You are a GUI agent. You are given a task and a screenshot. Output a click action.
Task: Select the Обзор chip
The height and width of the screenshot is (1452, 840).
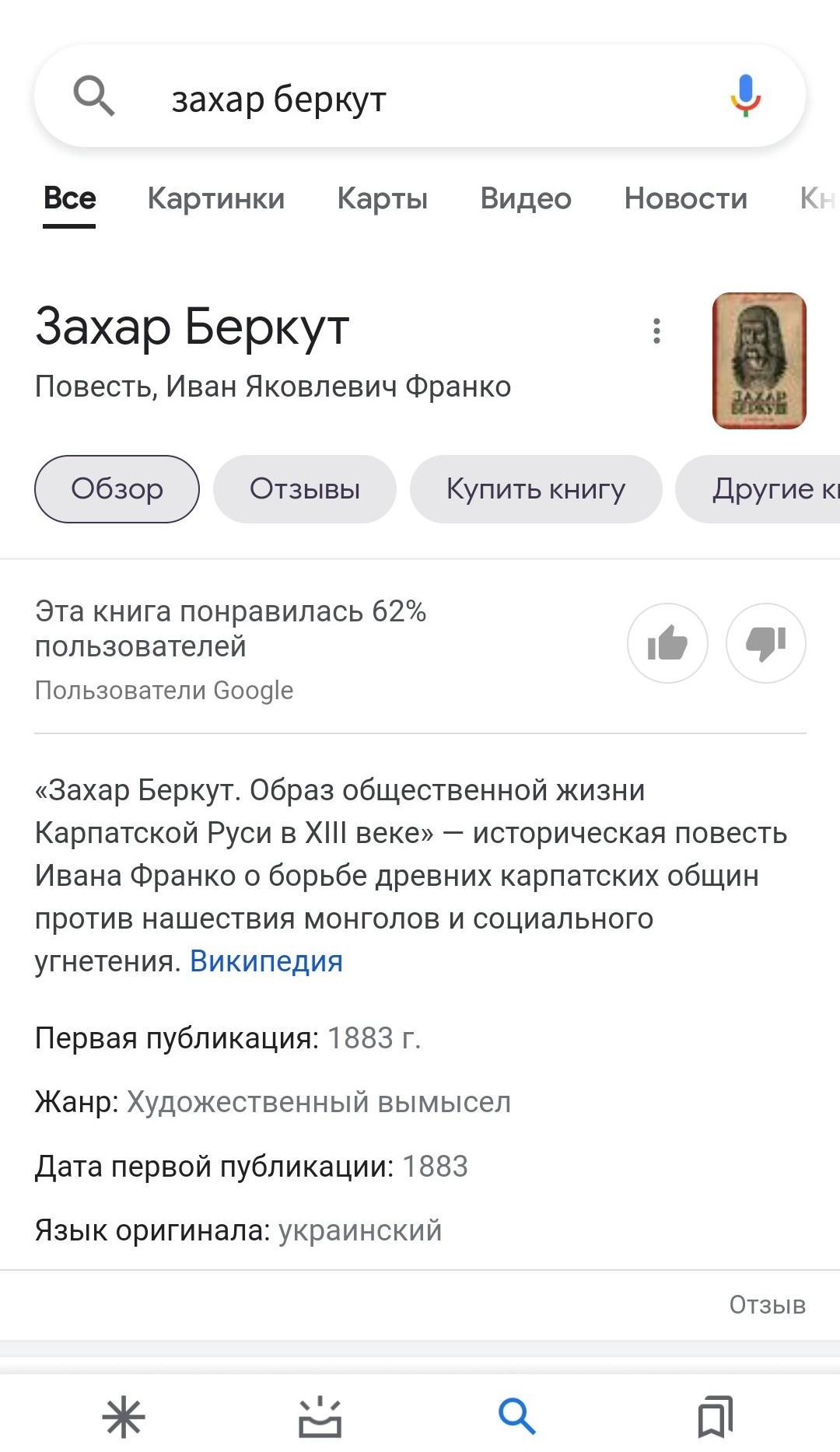(117, 489)
